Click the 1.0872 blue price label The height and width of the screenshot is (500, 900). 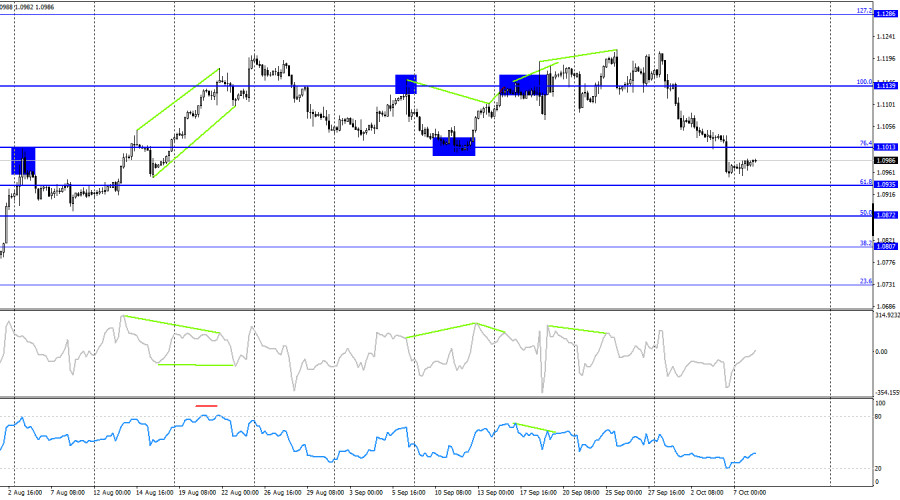tap(885, 215)
